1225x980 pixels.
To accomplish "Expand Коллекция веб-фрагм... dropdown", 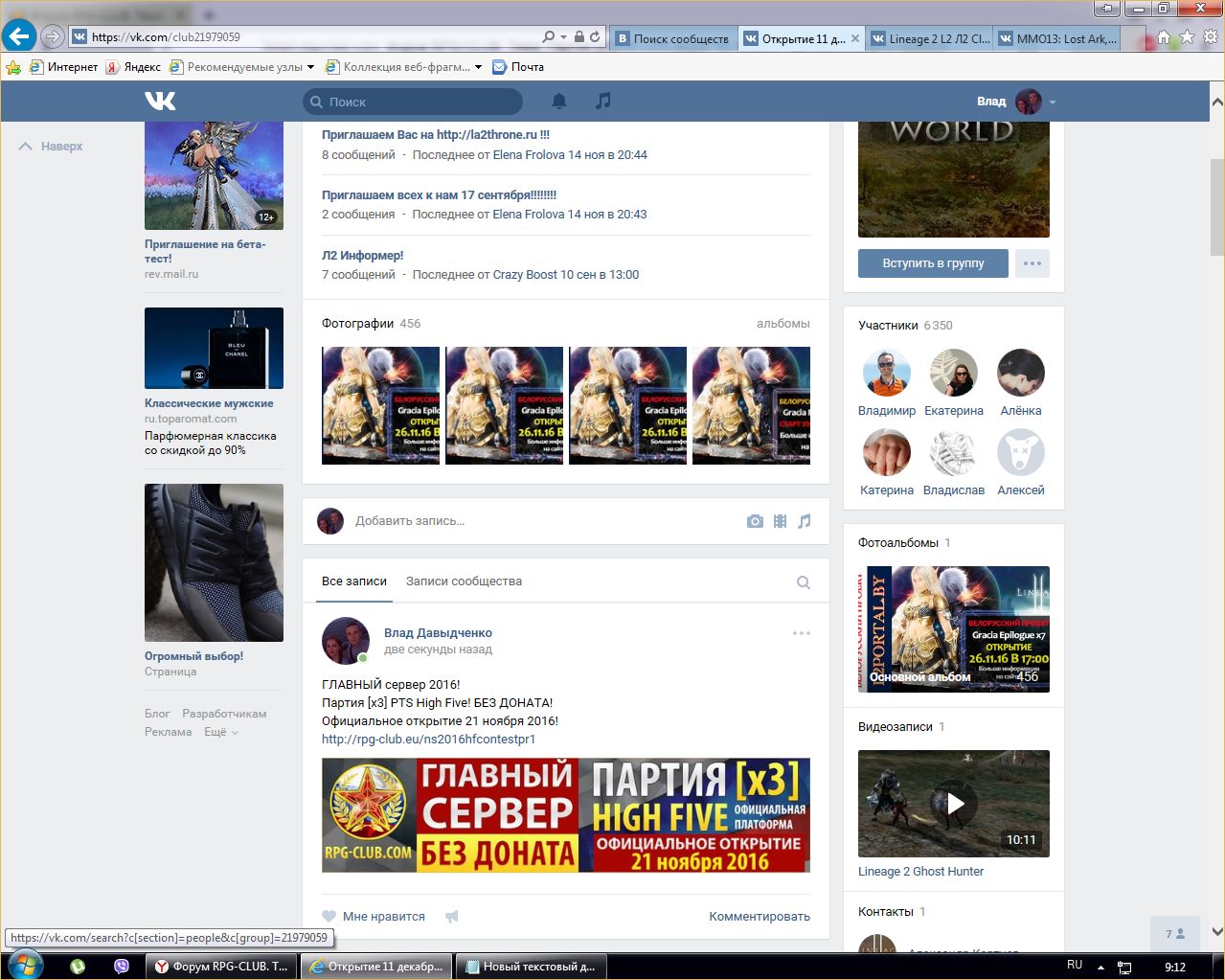I will click(478, 67).
